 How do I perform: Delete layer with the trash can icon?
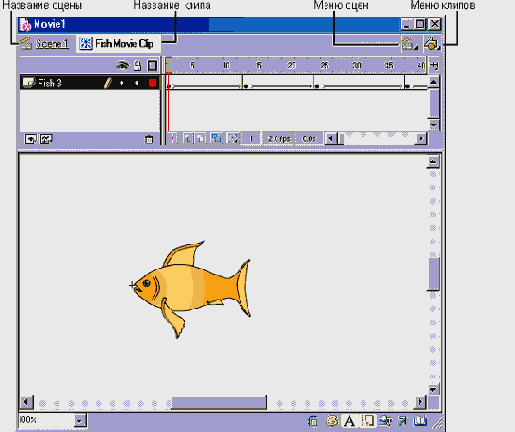[149, 139]
